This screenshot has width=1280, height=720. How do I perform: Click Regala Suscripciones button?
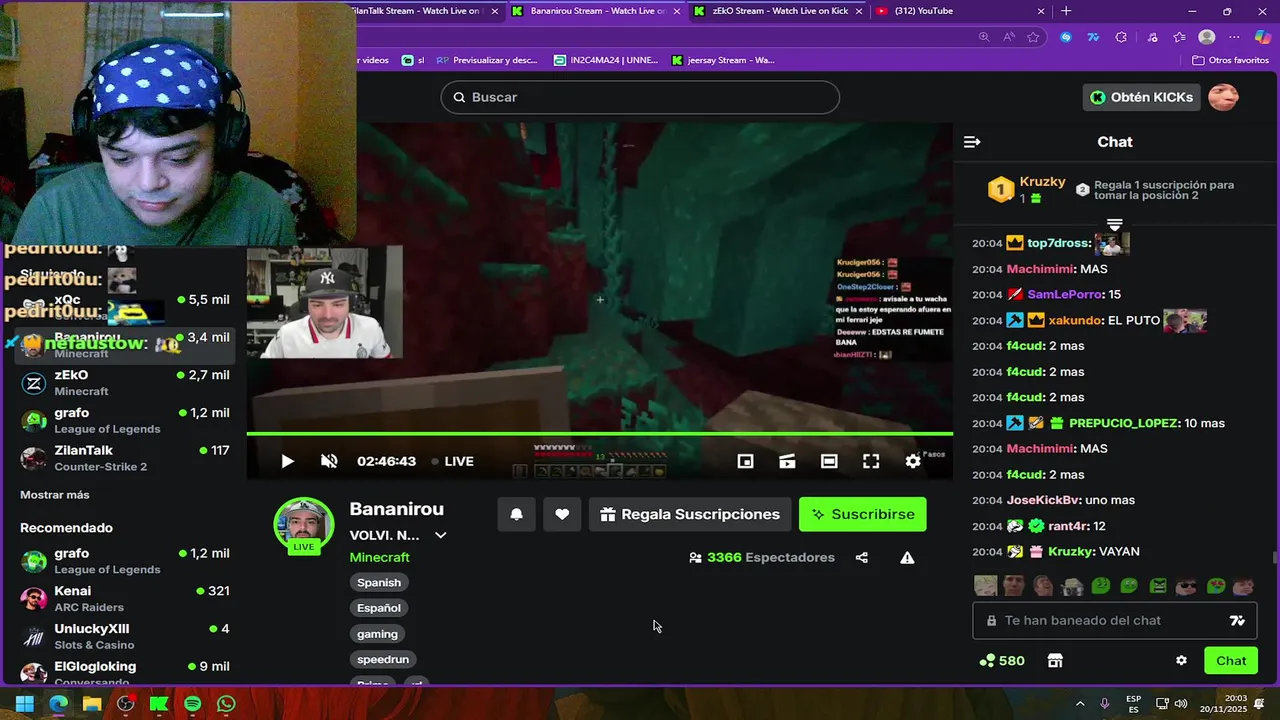click(690, 514)
